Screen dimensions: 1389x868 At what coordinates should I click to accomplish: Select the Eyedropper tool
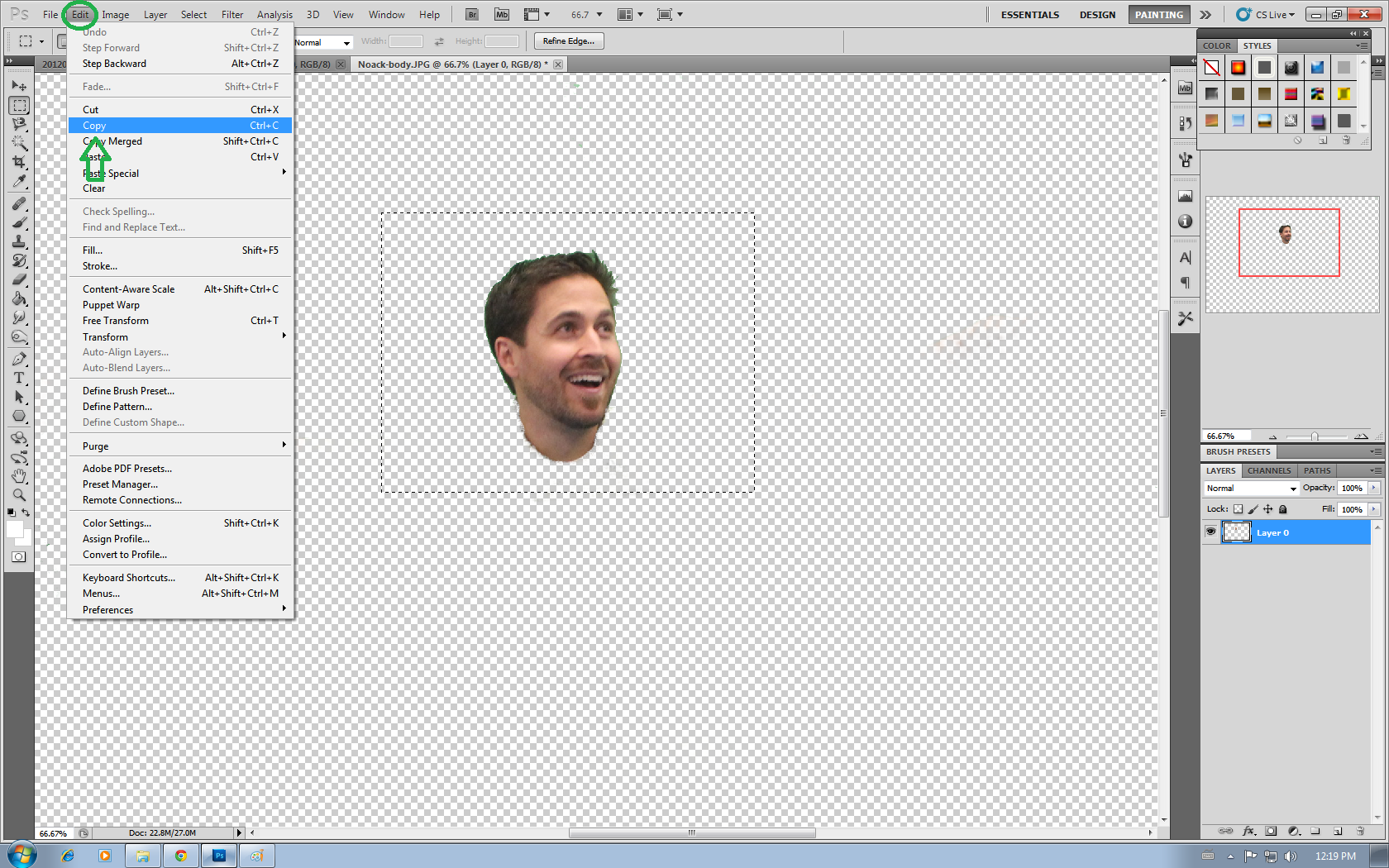coord(19,181)
